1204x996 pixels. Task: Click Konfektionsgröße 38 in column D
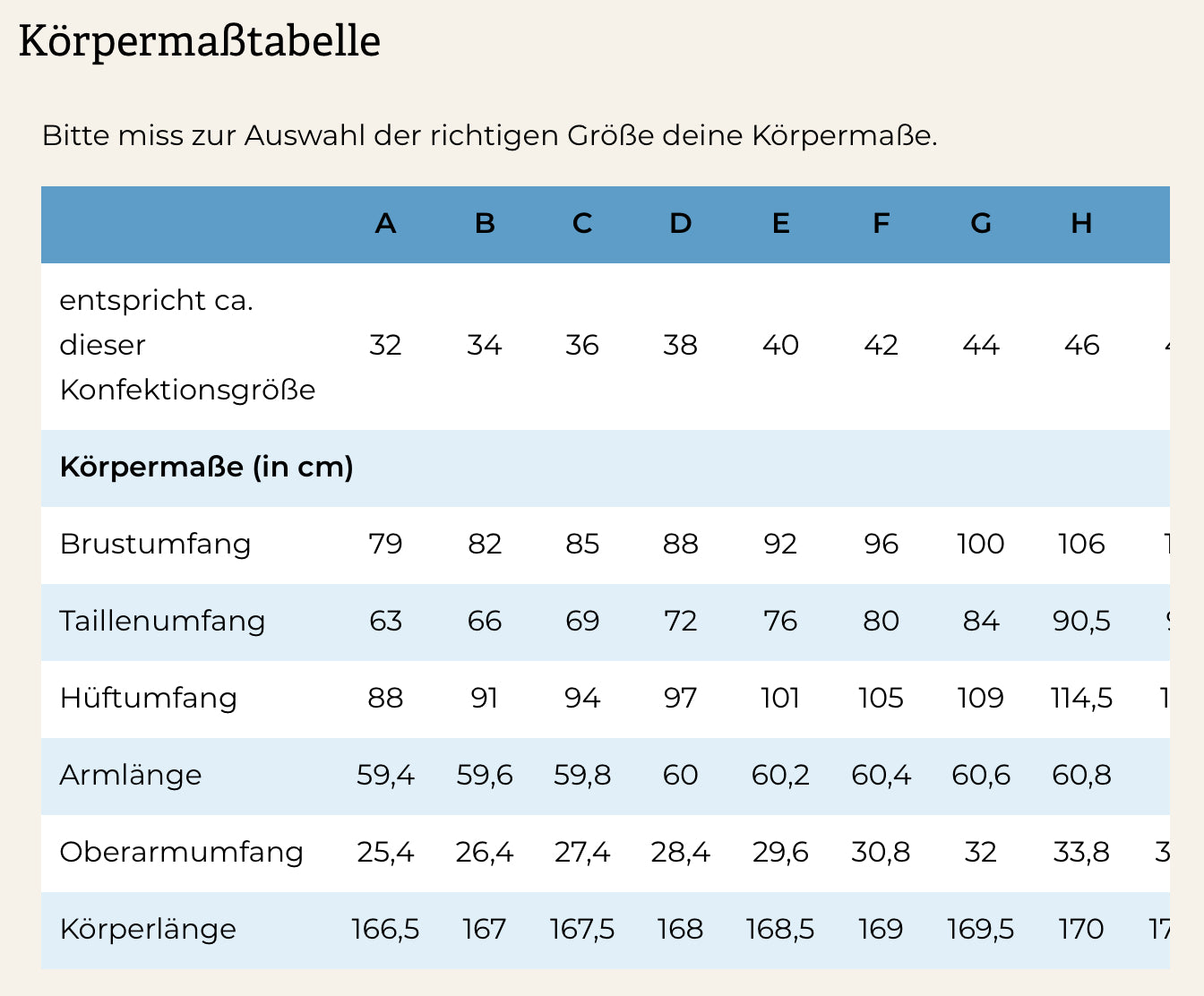click(x=680, y=346)
